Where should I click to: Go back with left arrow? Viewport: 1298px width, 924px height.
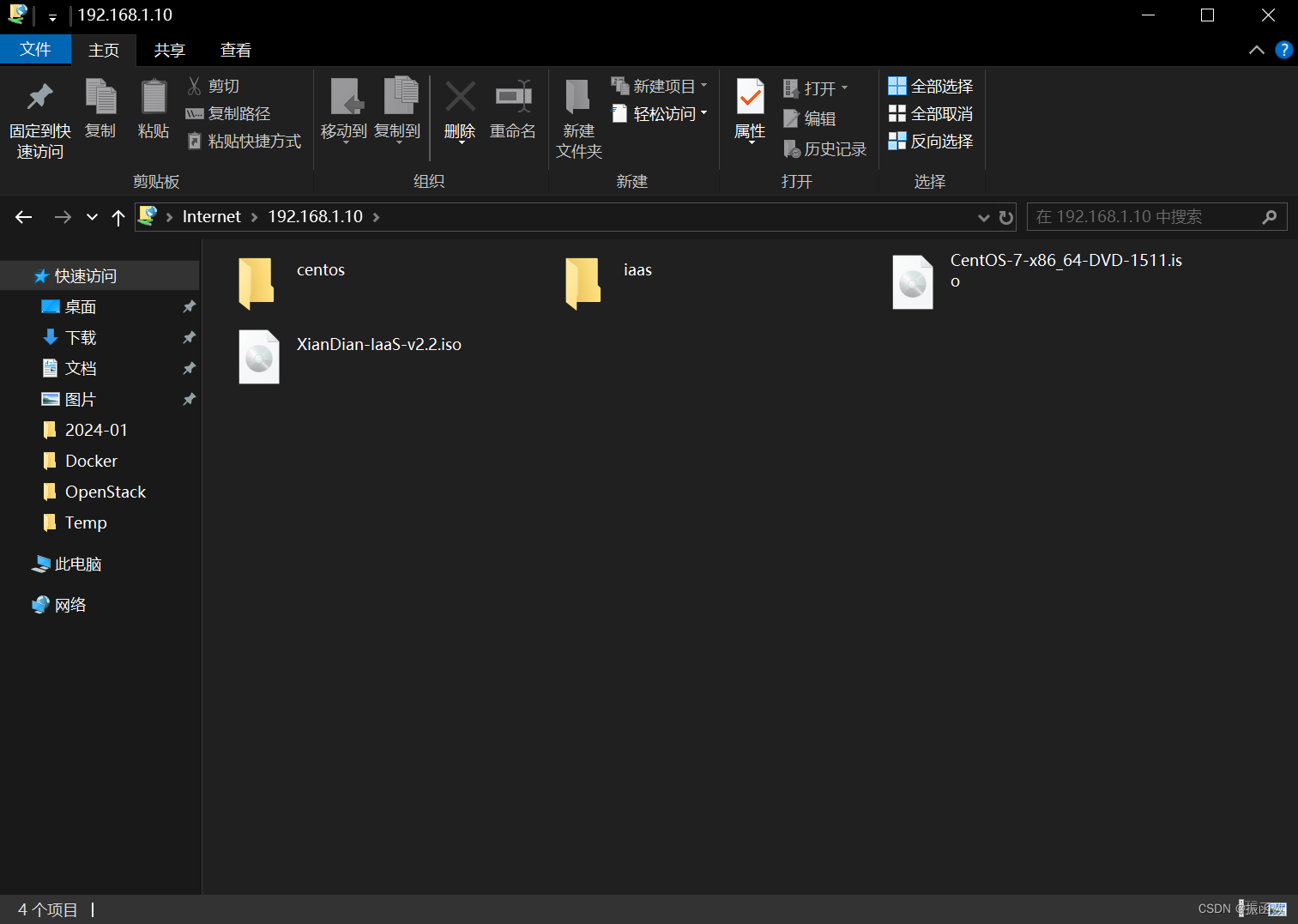24,217
